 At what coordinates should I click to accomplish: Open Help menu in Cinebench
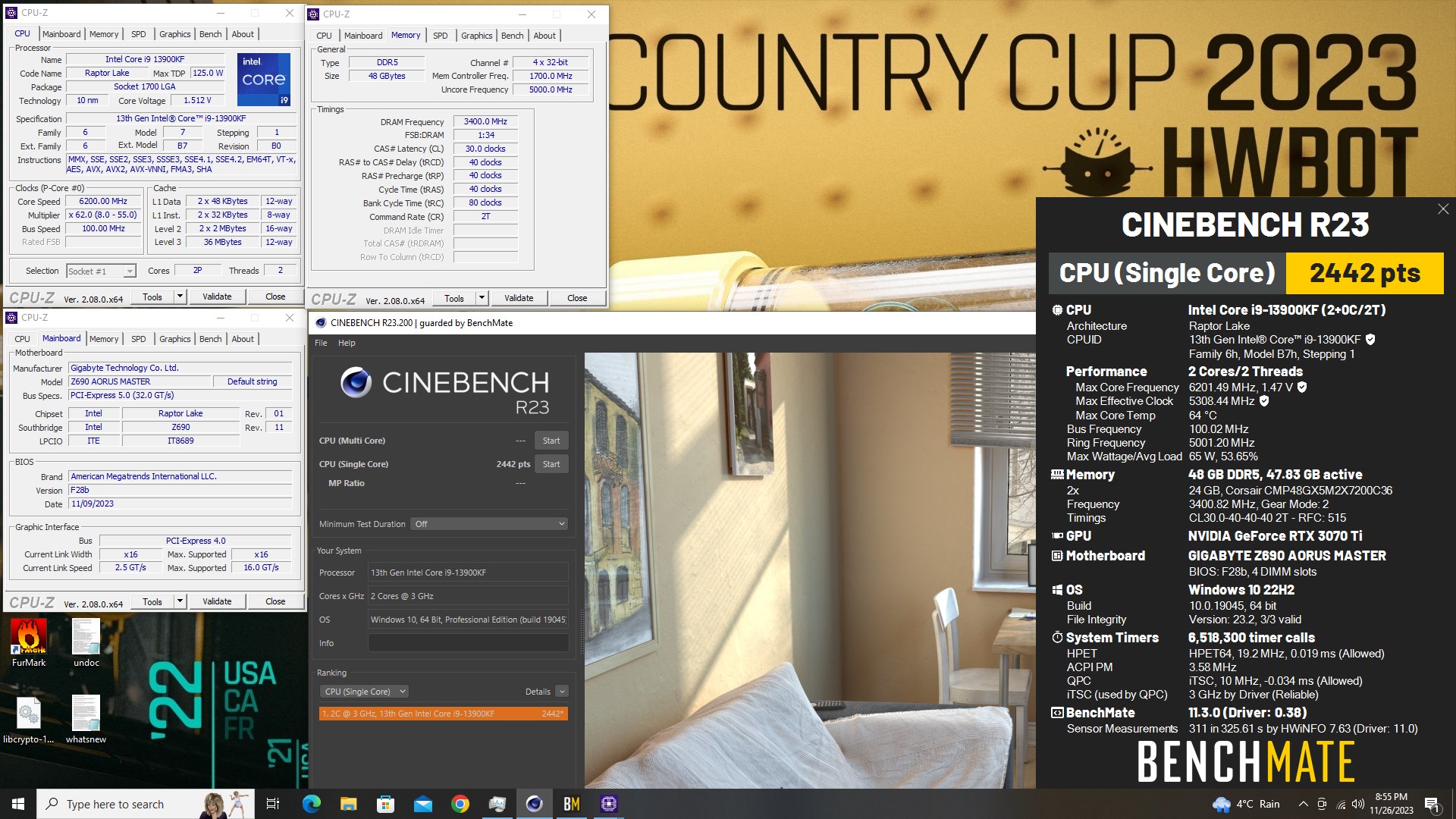pyautogui.click(x=347, y=343)
